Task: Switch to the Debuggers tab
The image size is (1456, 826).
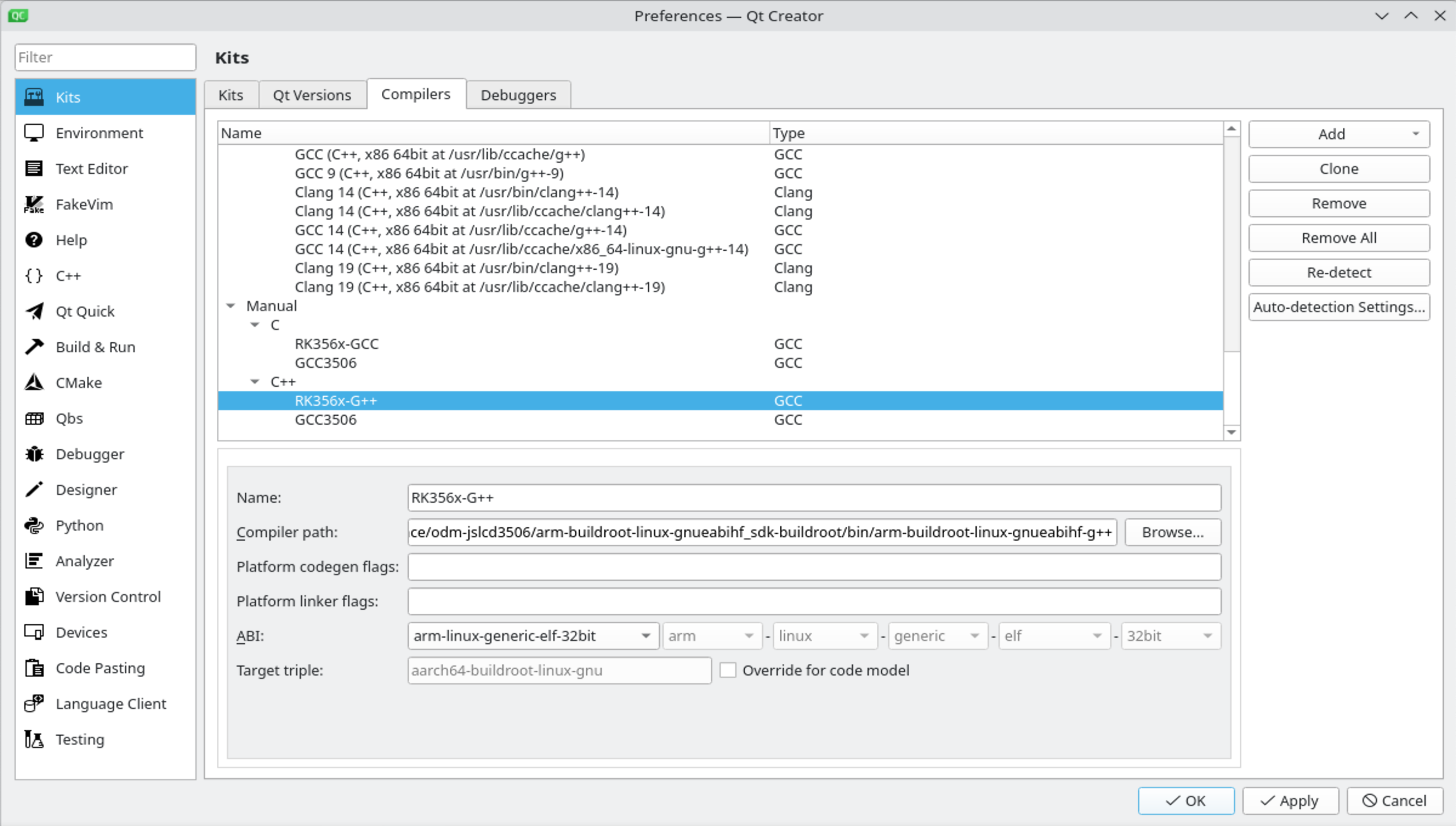Action: 518,95
